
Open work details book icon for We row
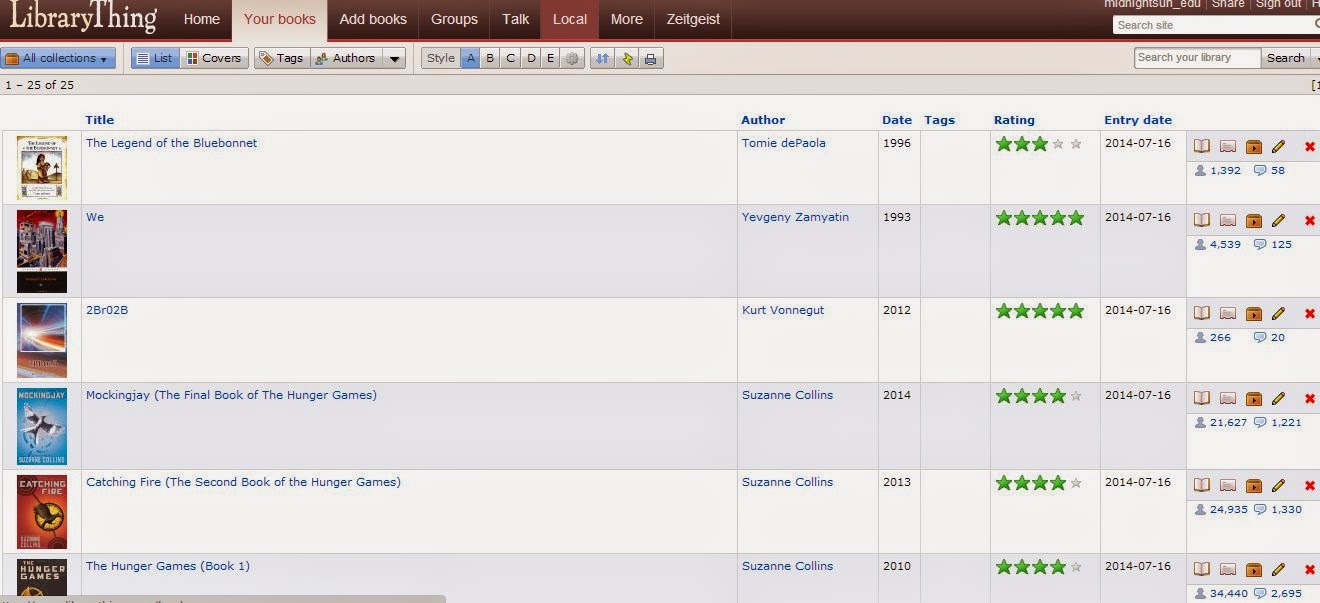click(x=1202, y=220)
